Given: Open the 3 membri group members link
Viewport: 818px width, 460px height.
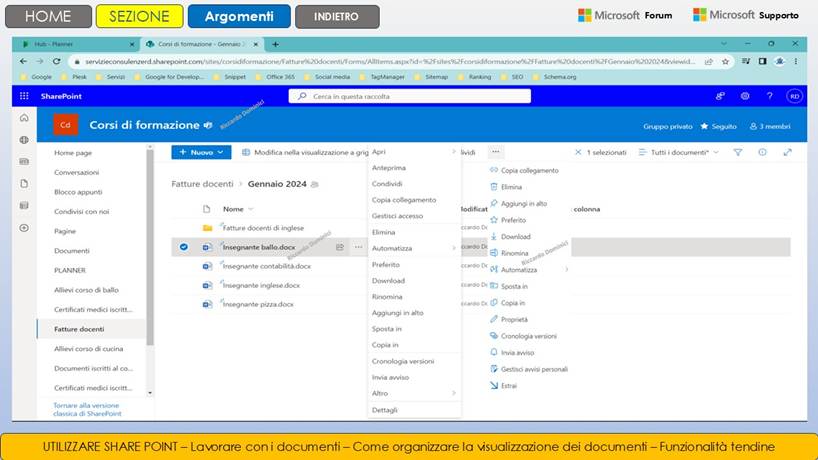Looking at the screenshot, I should (770, 126).
